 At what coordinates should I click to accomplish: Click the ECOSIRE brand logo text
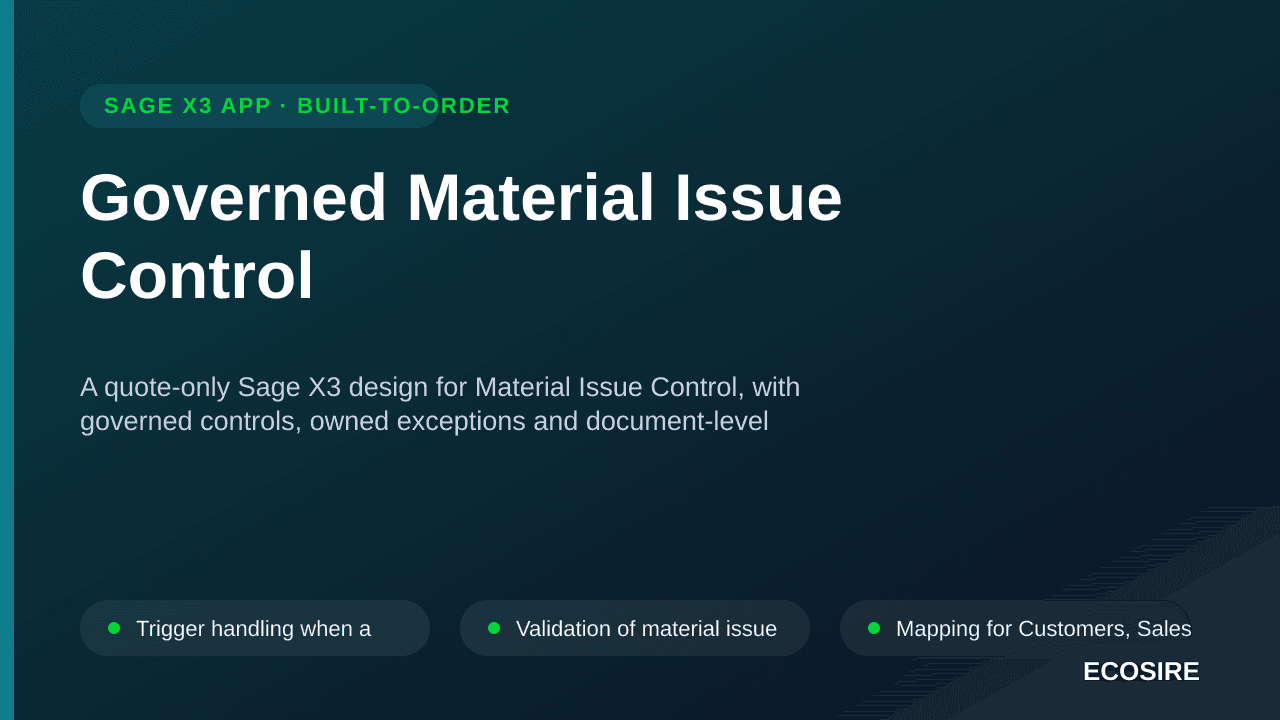pyautogui.click(x=1141, y=672)
